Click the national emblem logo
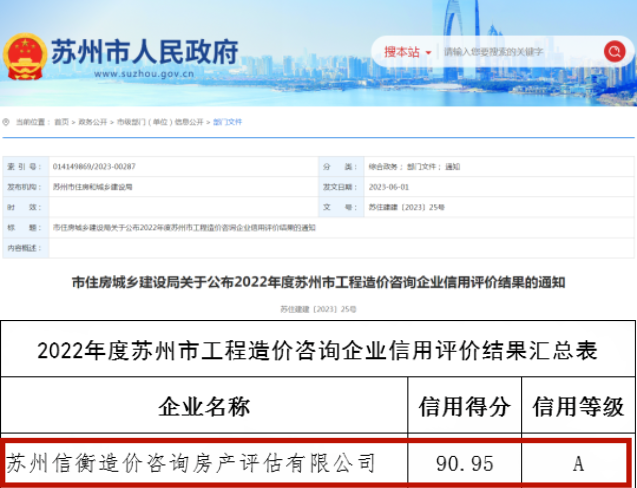 point(25,56)
